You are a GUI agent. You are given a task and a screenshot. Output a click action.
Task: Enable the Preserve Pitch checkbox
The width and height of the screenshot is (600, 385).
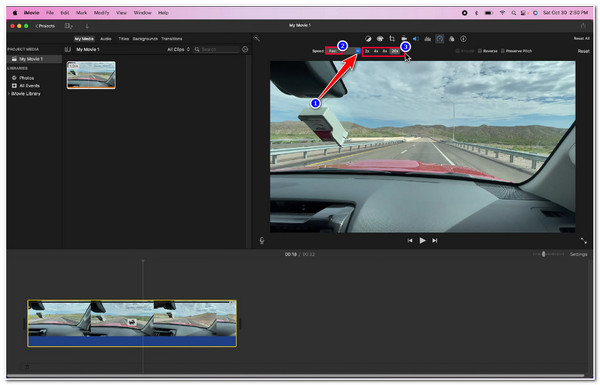click(503, 51)
